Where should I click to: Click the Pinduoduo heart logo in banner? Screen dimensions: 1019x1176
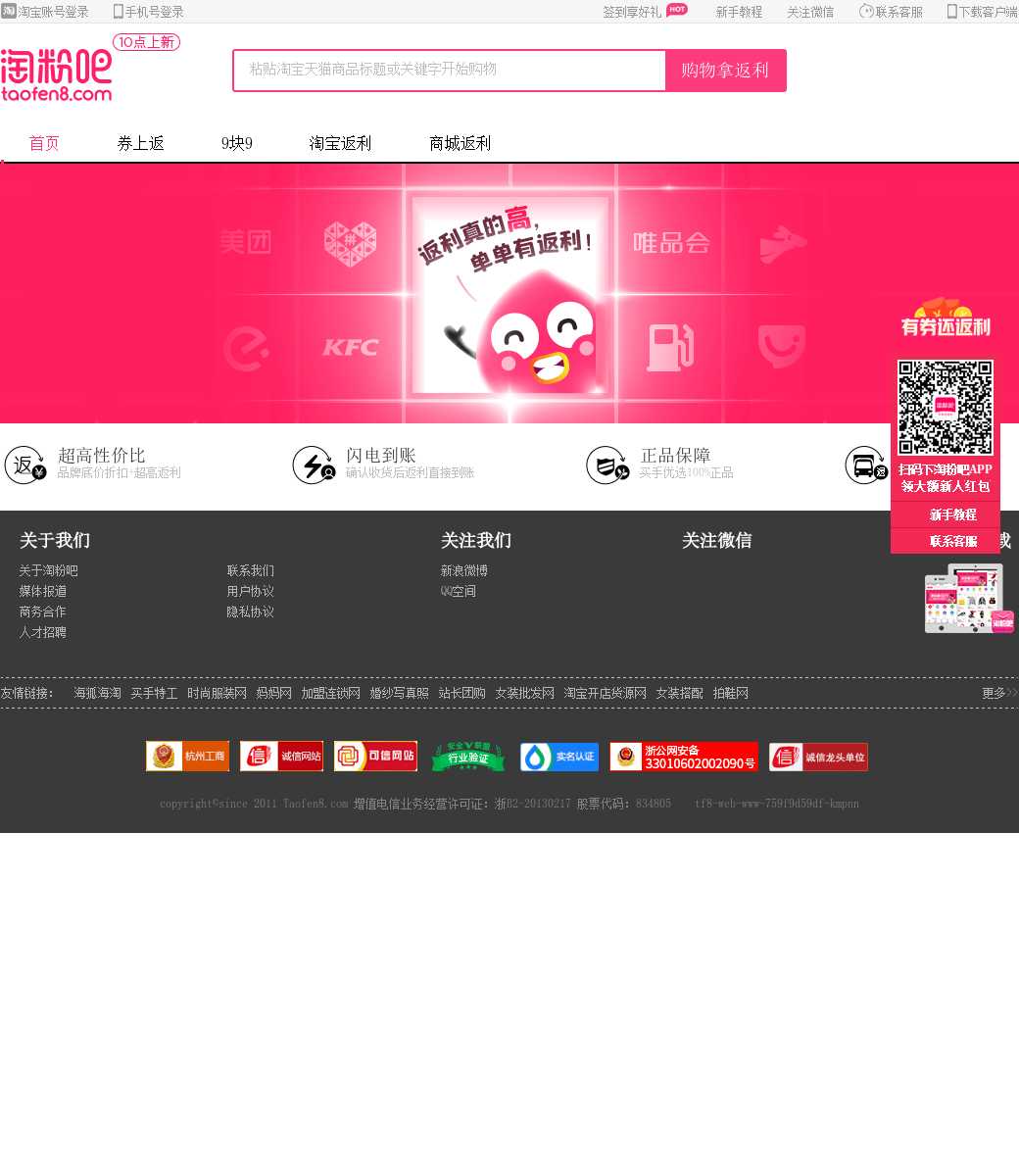click(351, 244)
